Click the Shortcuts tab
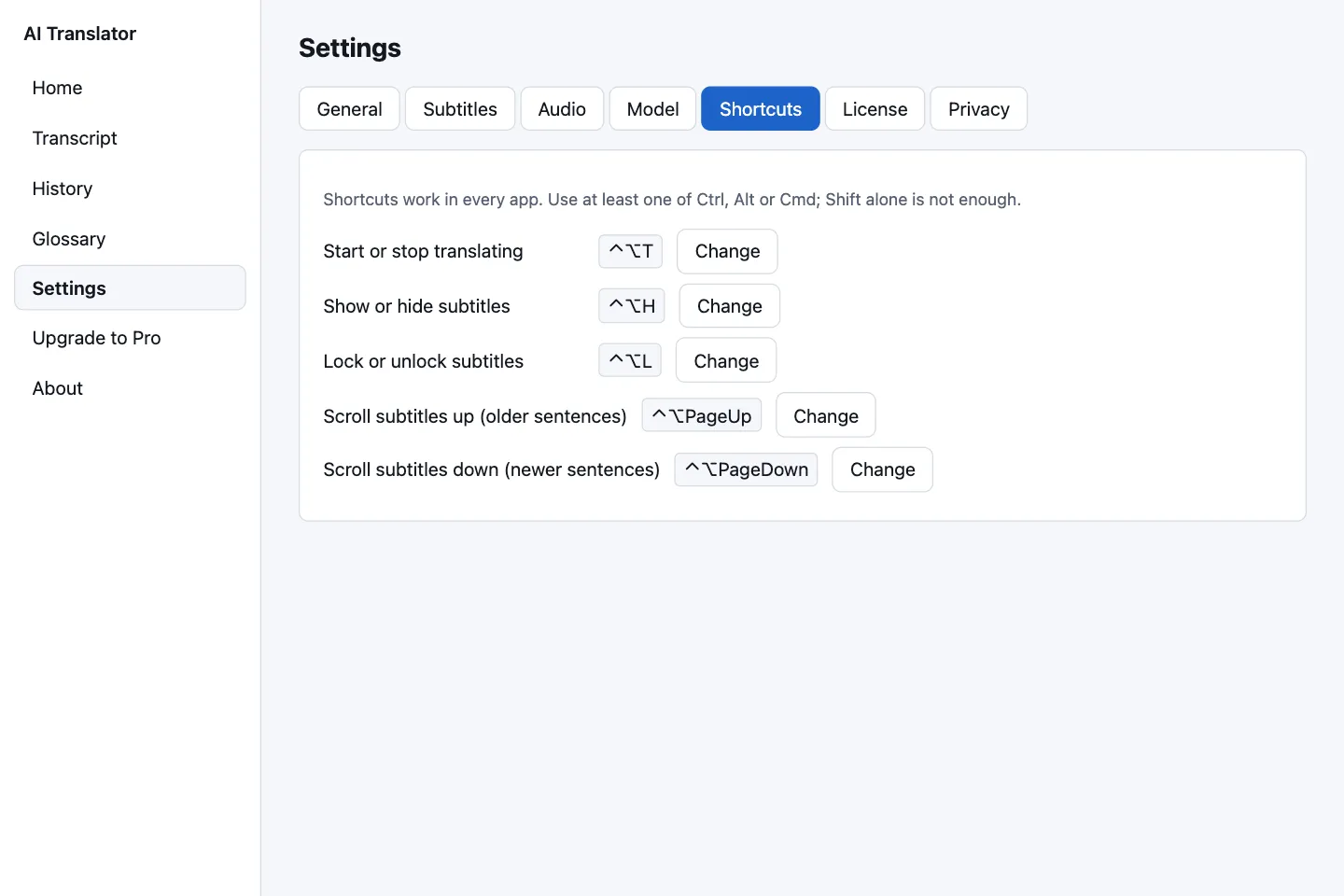 (761, 109)
